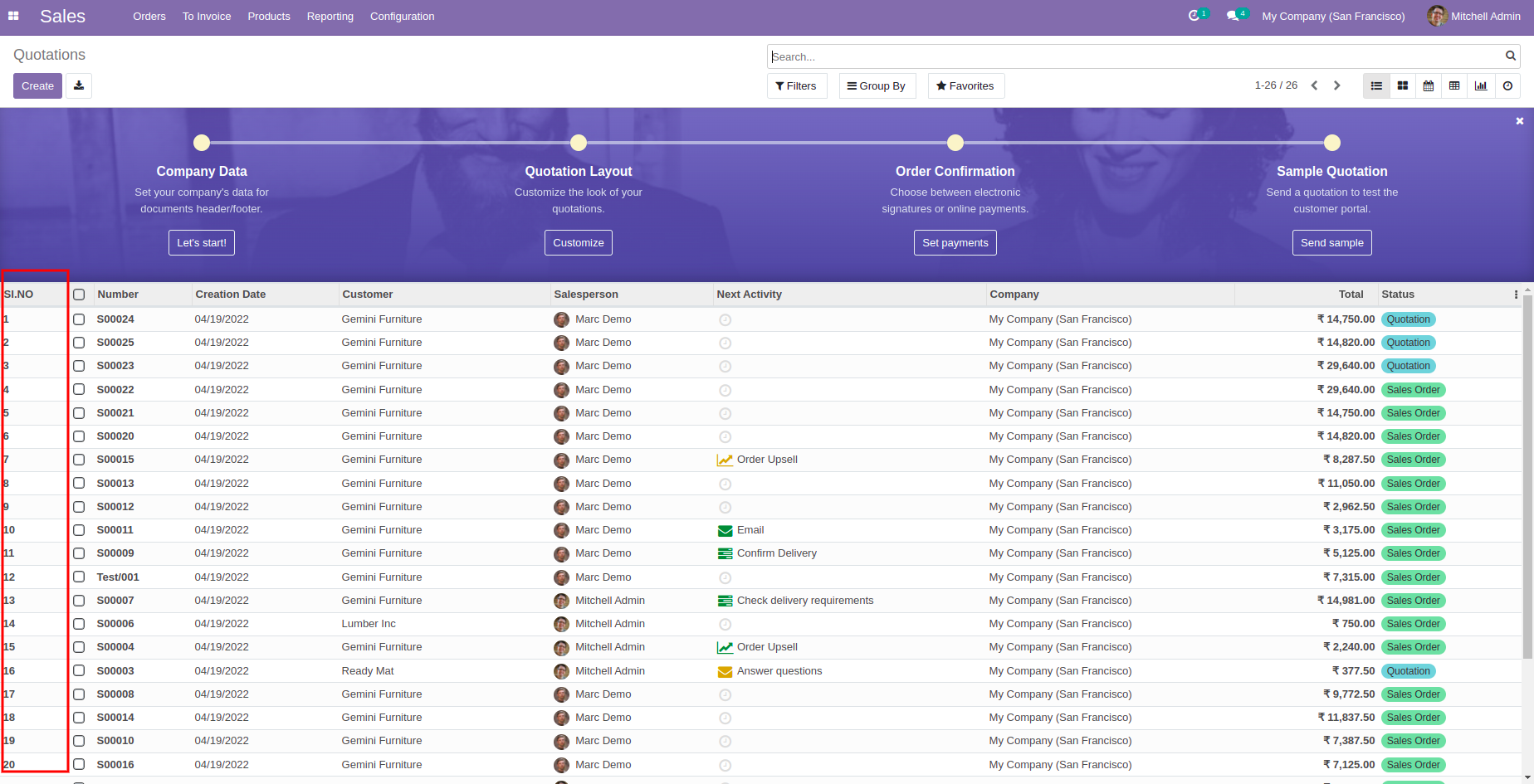Open the Reporting menu

tap(330, 16)
